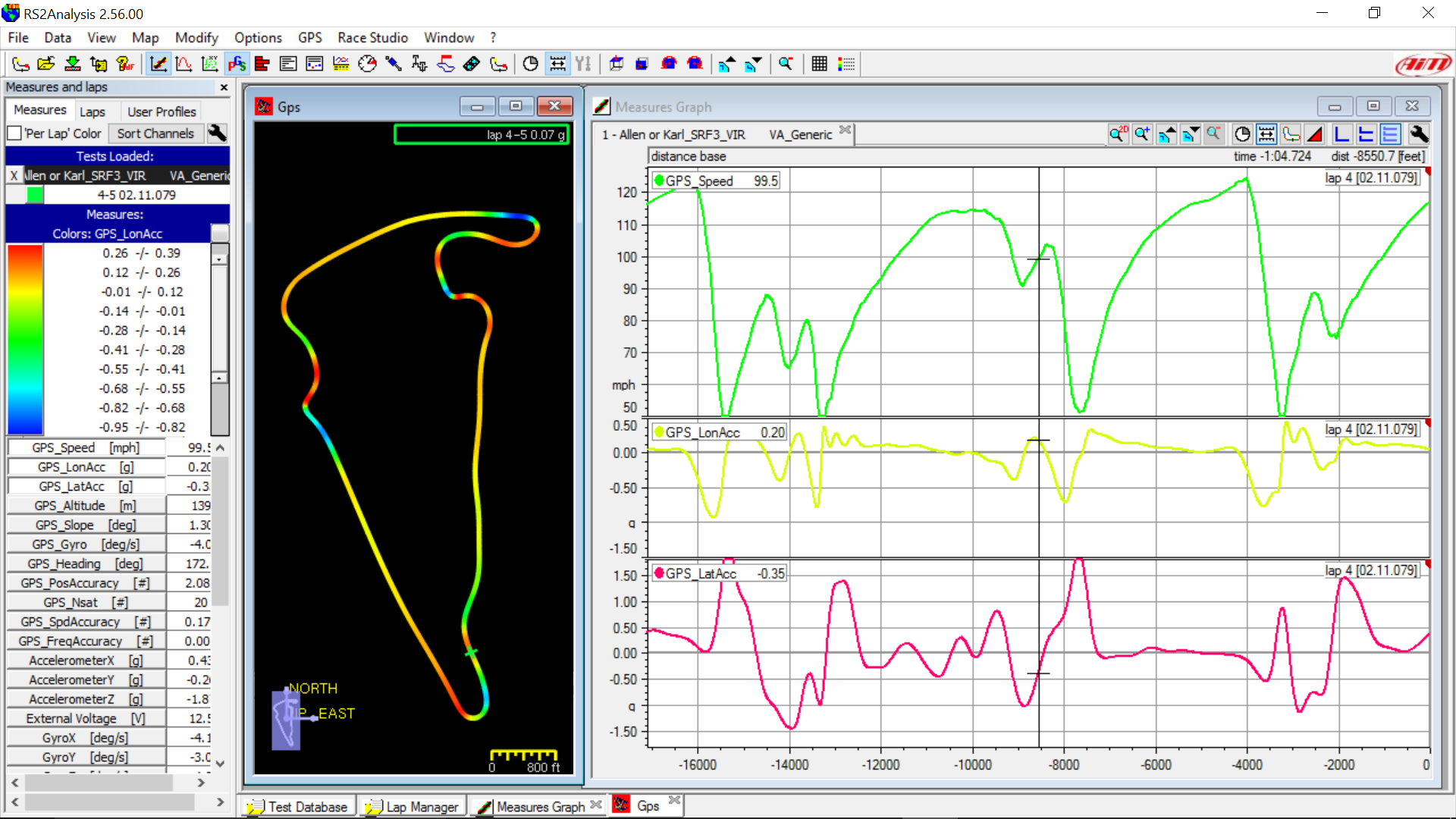Click the grid table icon in main toolbar
The height and width of the screenshot is (819, 1456).
819,64
